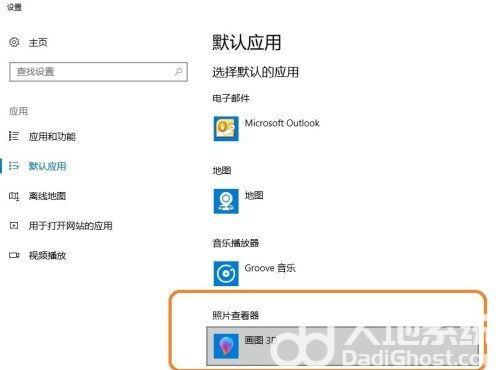Focus the 查找设置 search box
500x370 pixels.
point(98,72)
